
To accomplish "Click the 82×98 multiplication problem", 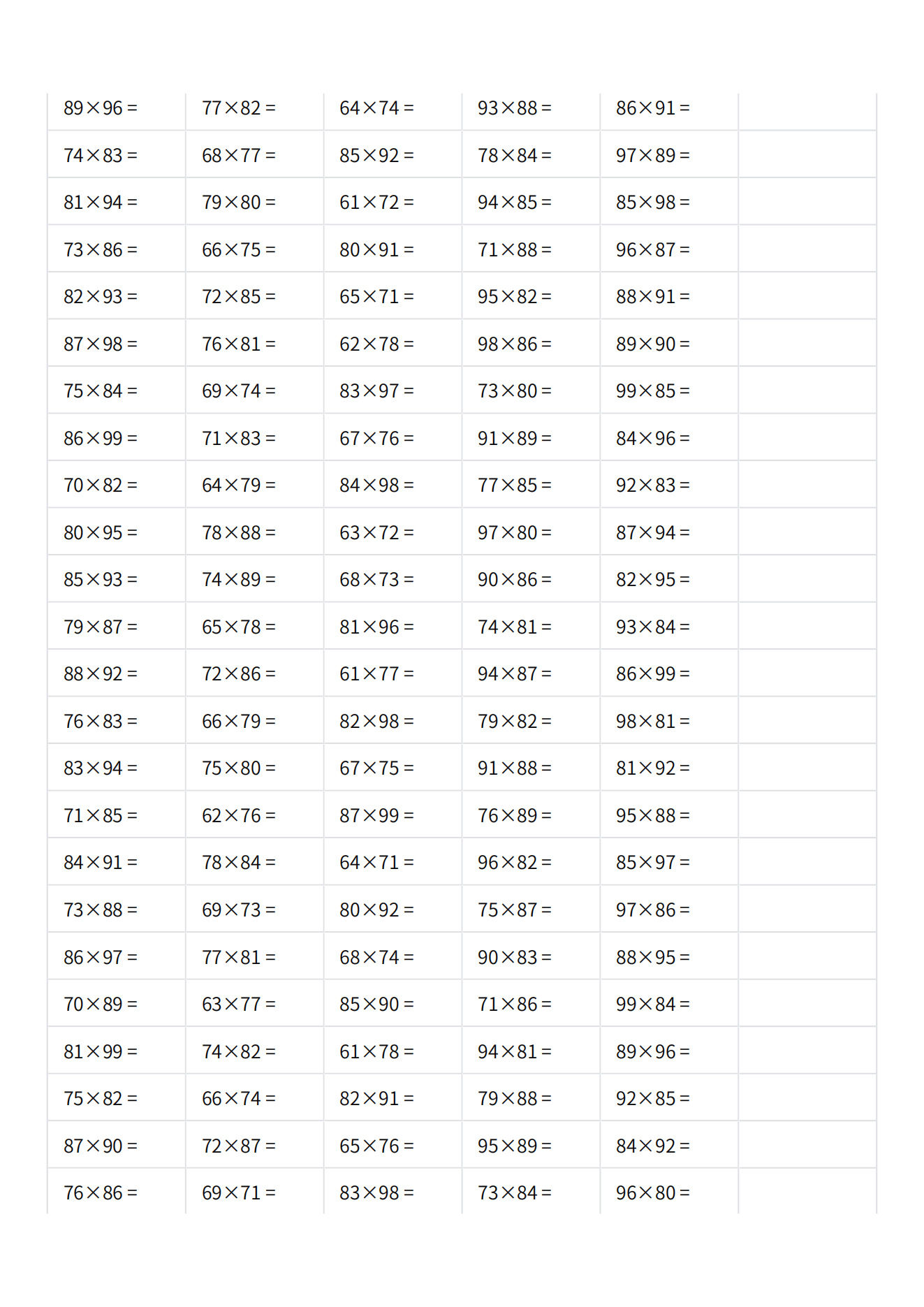I will tap(376, 721).
